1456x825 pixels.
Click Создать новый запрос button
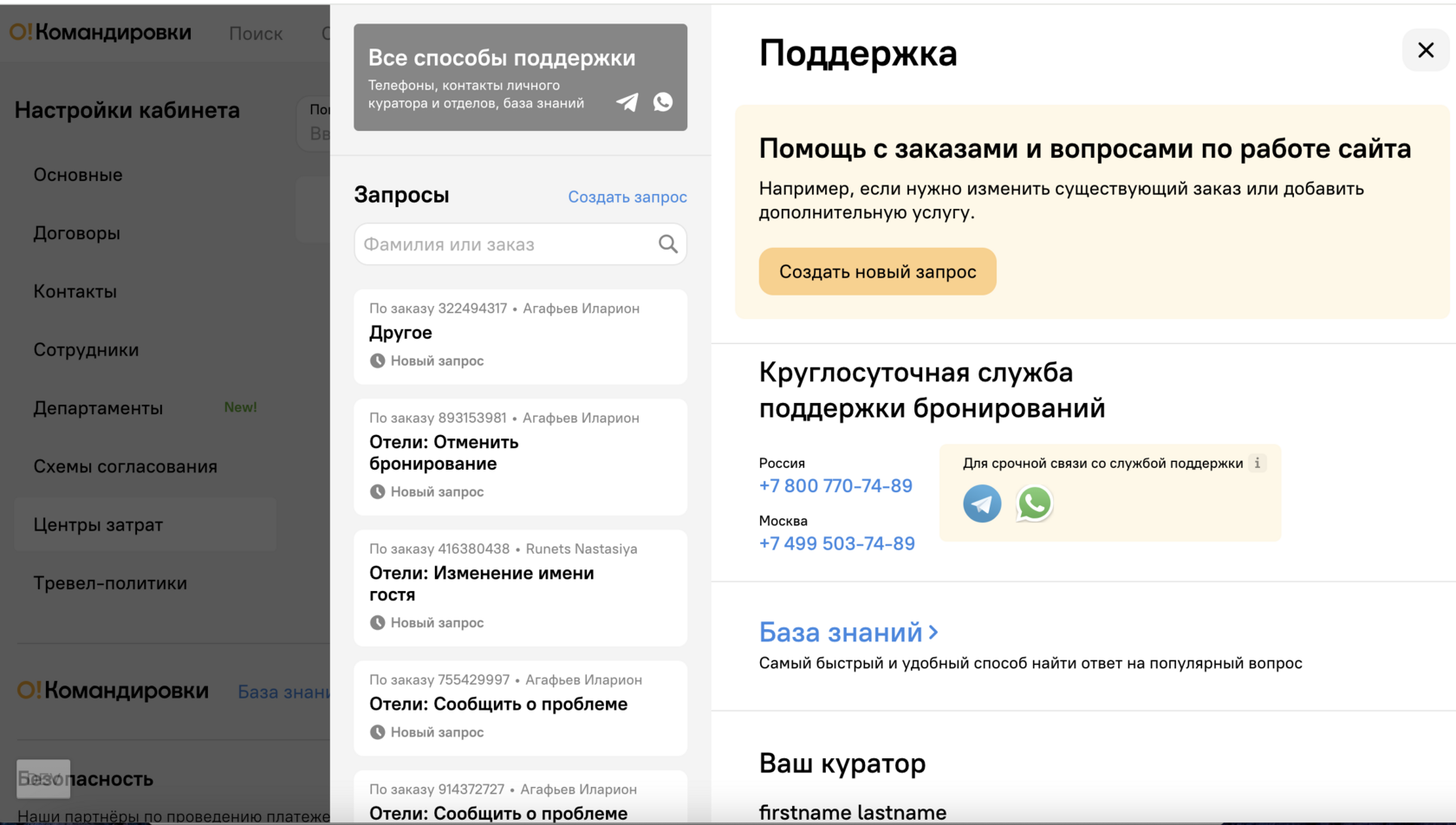click(877, 271)
